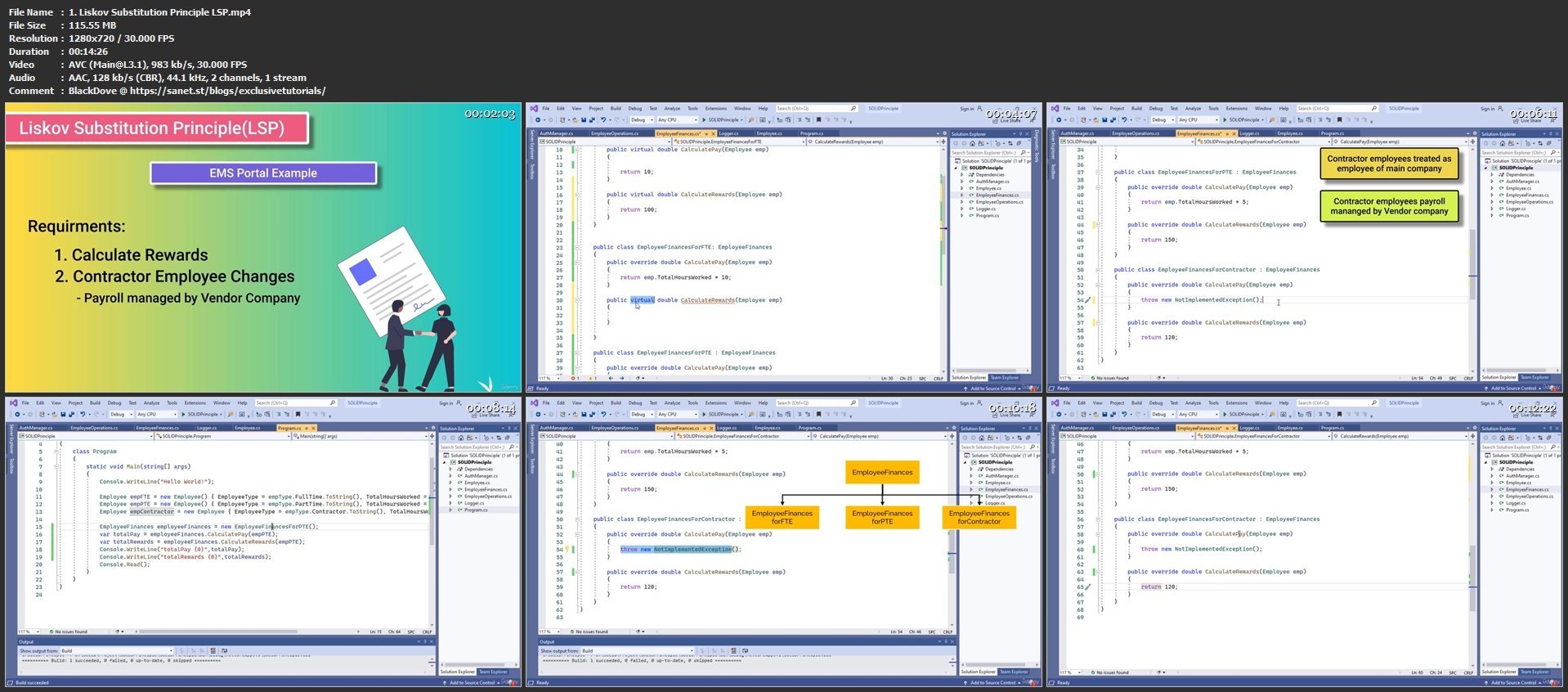Open Toolbox side tab in 00:04:07 thumbnail

(532, 172)
